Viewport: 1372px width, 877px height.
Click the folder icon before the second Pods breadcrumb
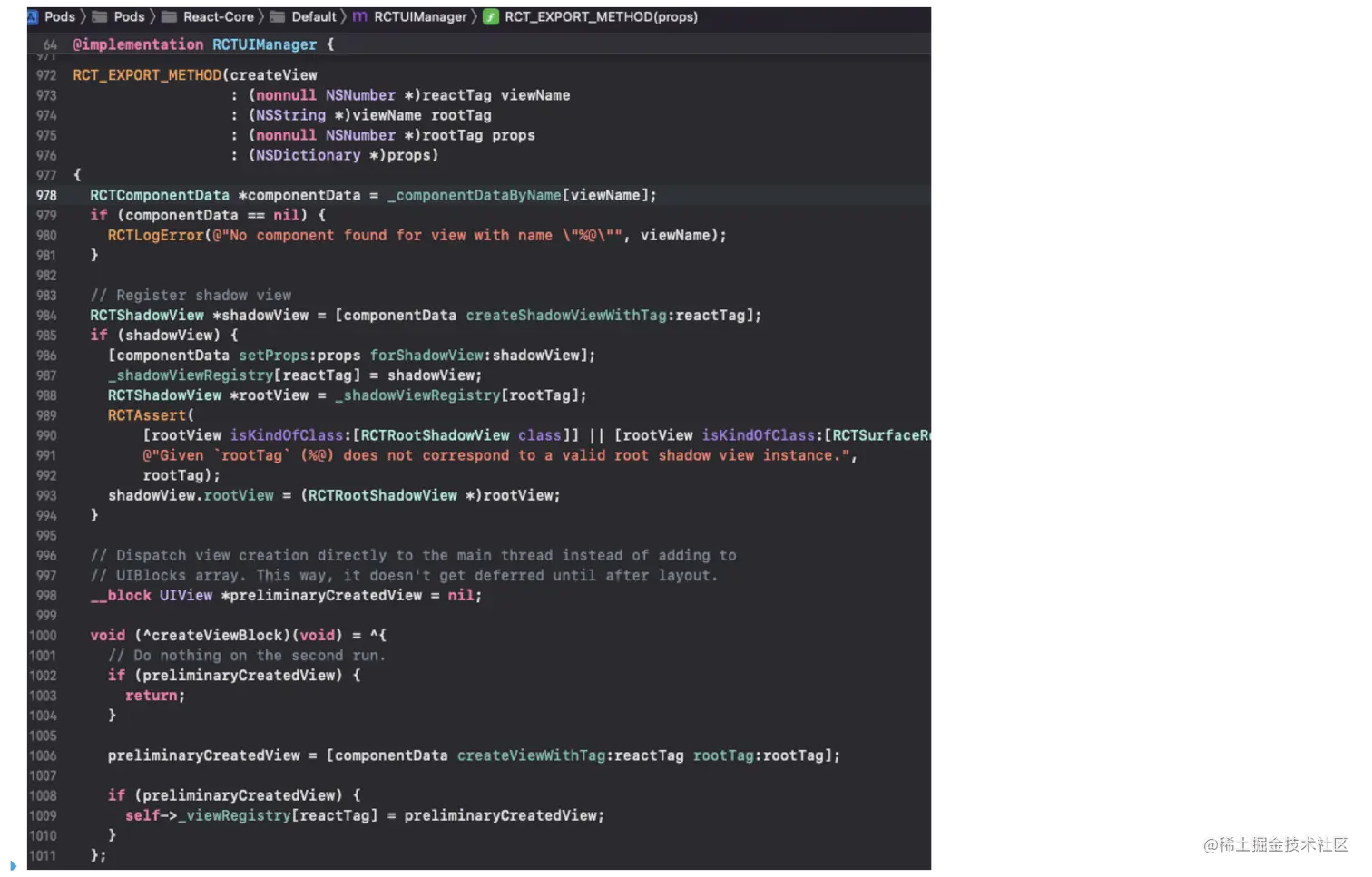point(100,16)
